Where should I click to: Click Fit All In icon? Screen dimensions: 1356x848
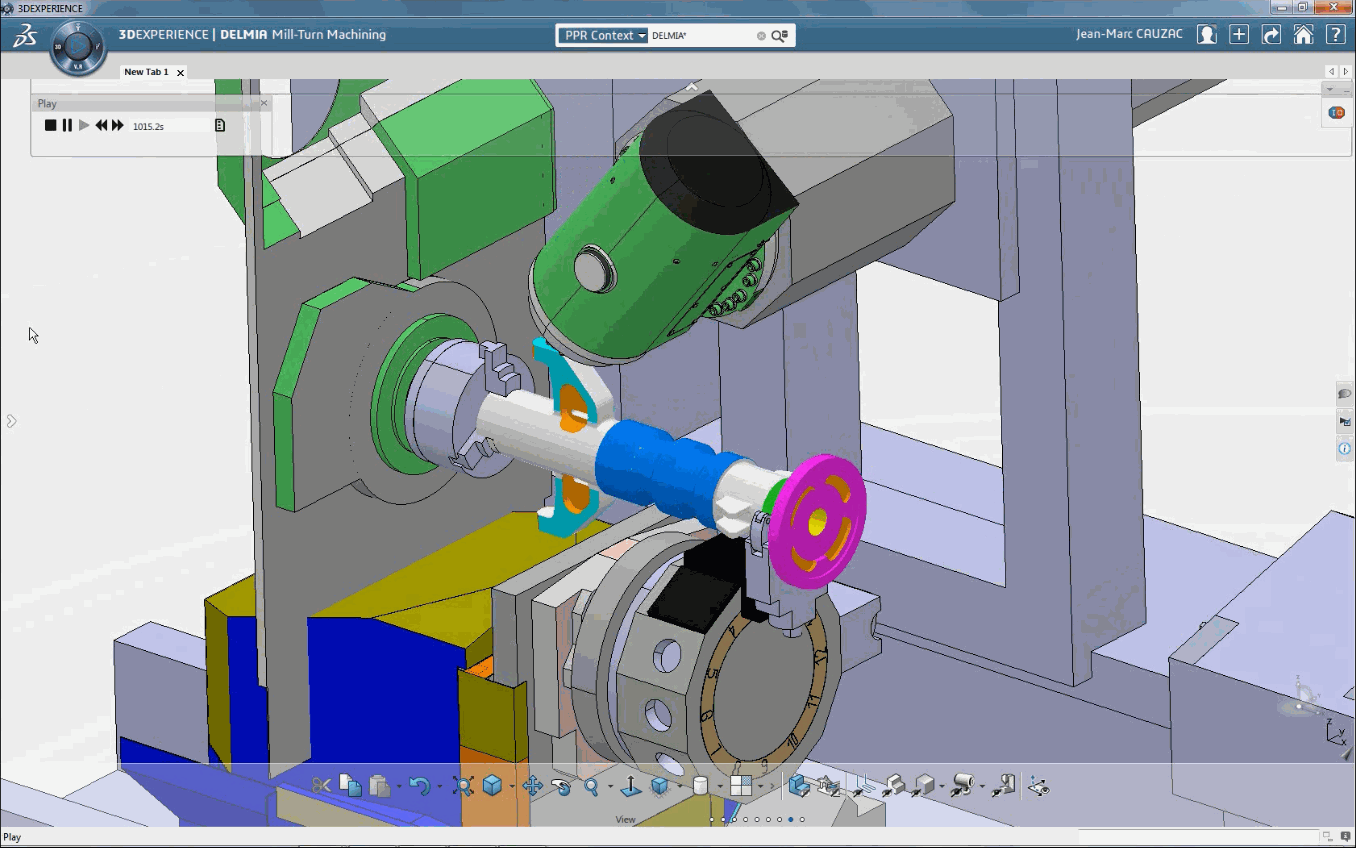click(x=462, y=786)
